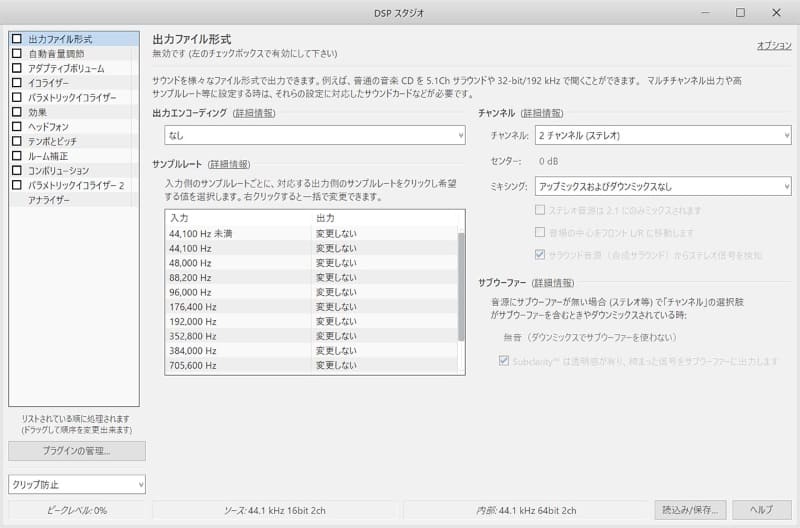
Task: Toggle the Subclarity subwoofer checkbox
Action: [x=504, y=361]
